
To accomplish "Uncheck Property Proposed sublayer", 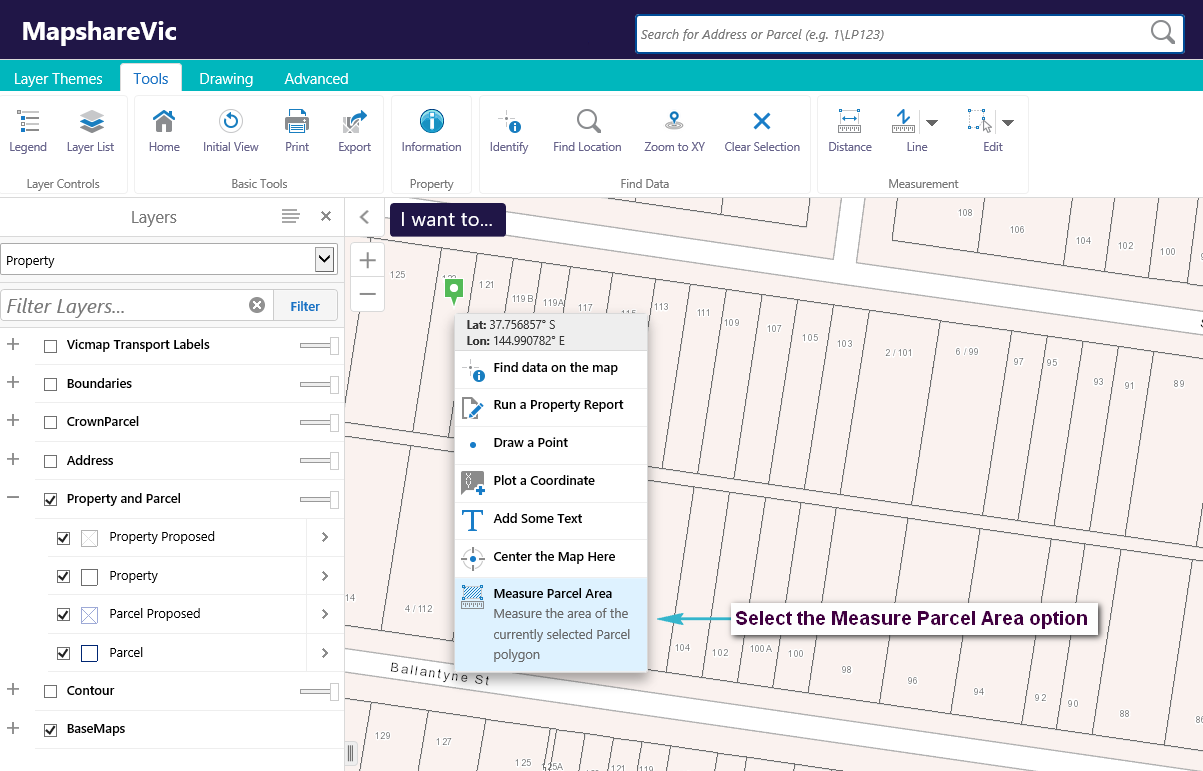I will click(64, 538).
